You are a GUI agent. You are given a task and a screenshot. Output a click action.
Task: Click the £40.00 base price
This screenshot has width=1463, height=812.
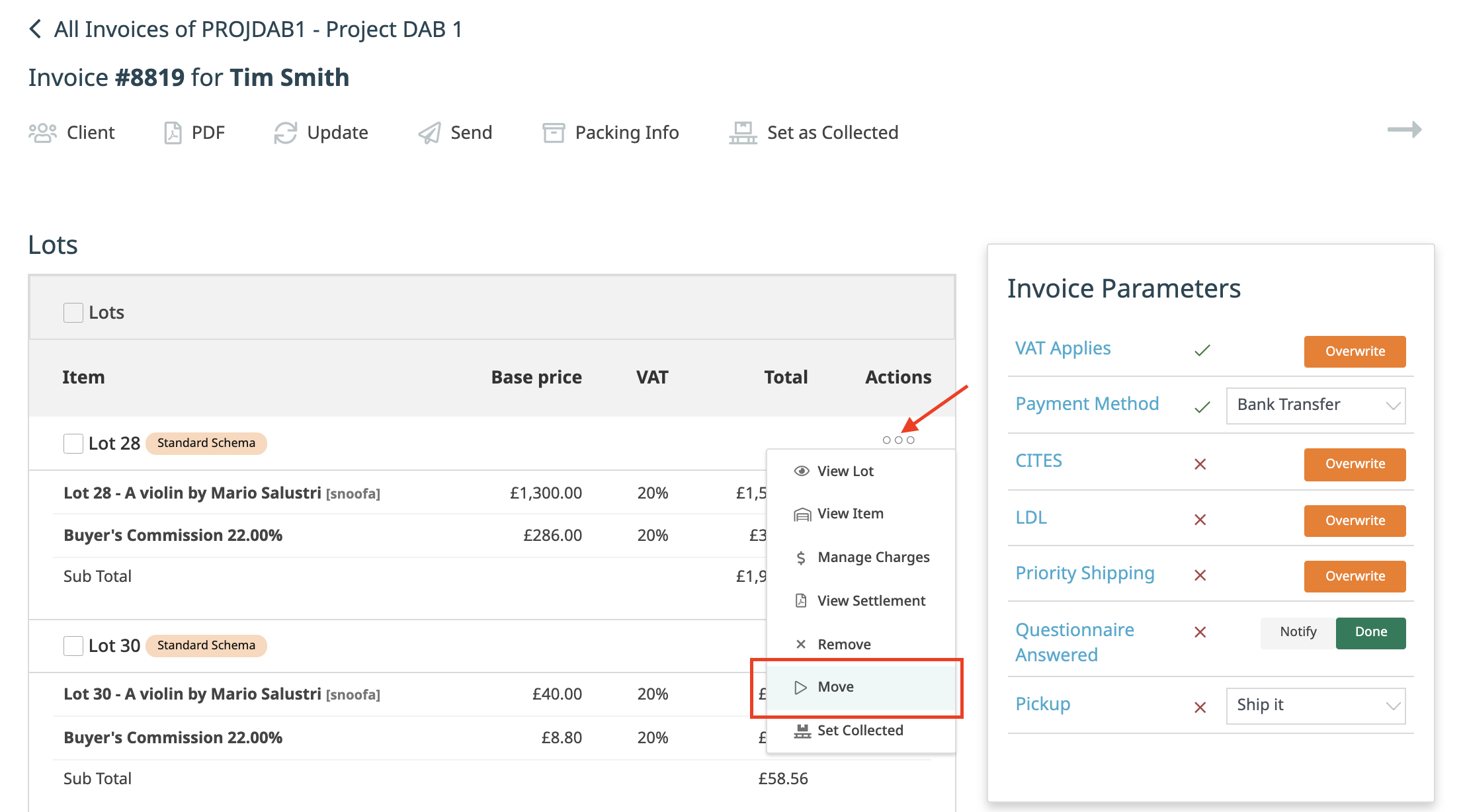[x=557, y=694]
